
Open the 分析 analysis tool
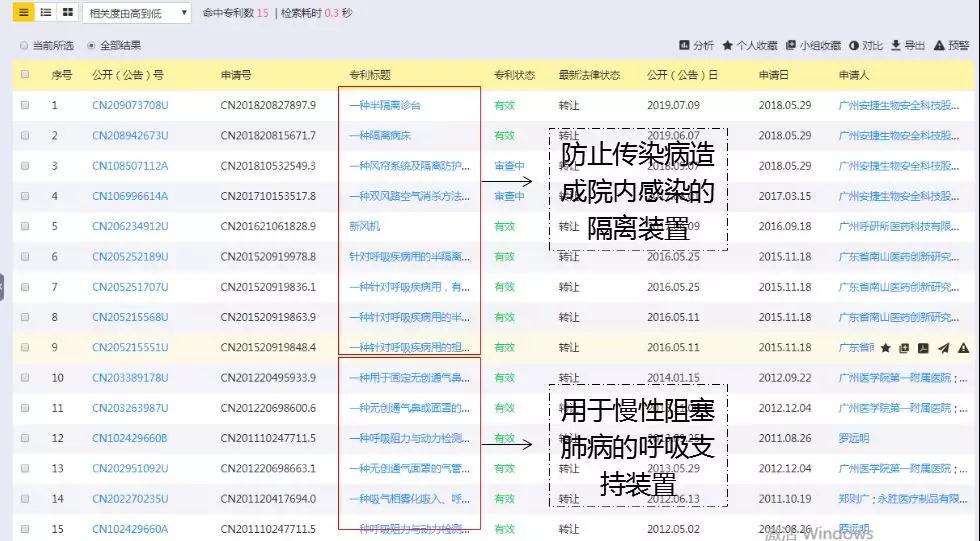(696, 45)
